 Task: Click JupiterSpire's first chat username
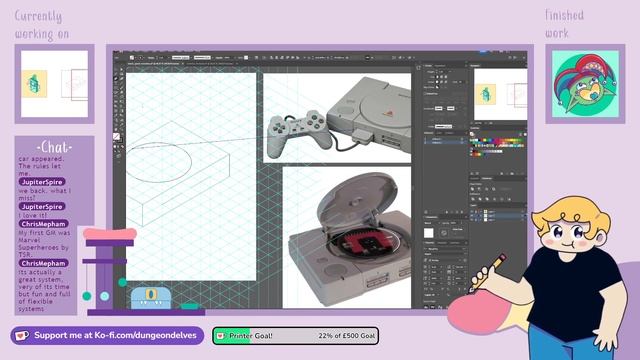pyautogui.click(x=42, y=182)
